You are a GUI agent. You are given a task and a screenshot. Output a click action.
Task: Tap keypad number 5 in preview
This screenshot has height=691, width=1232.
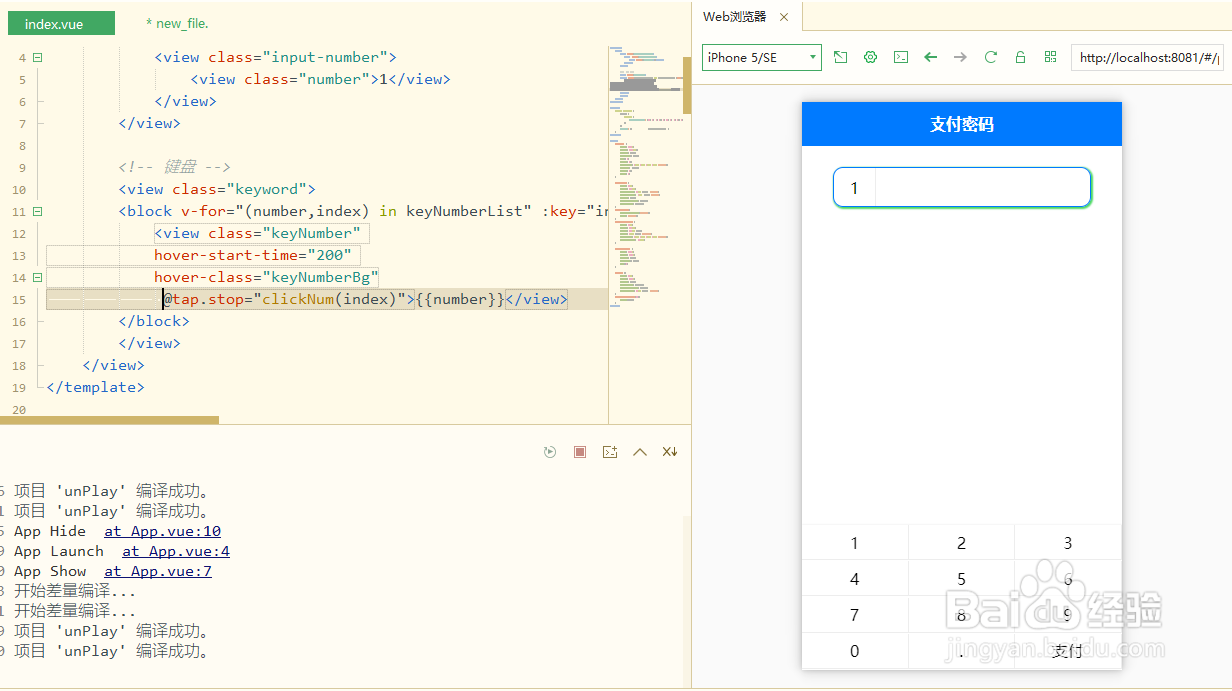(961, 579)
